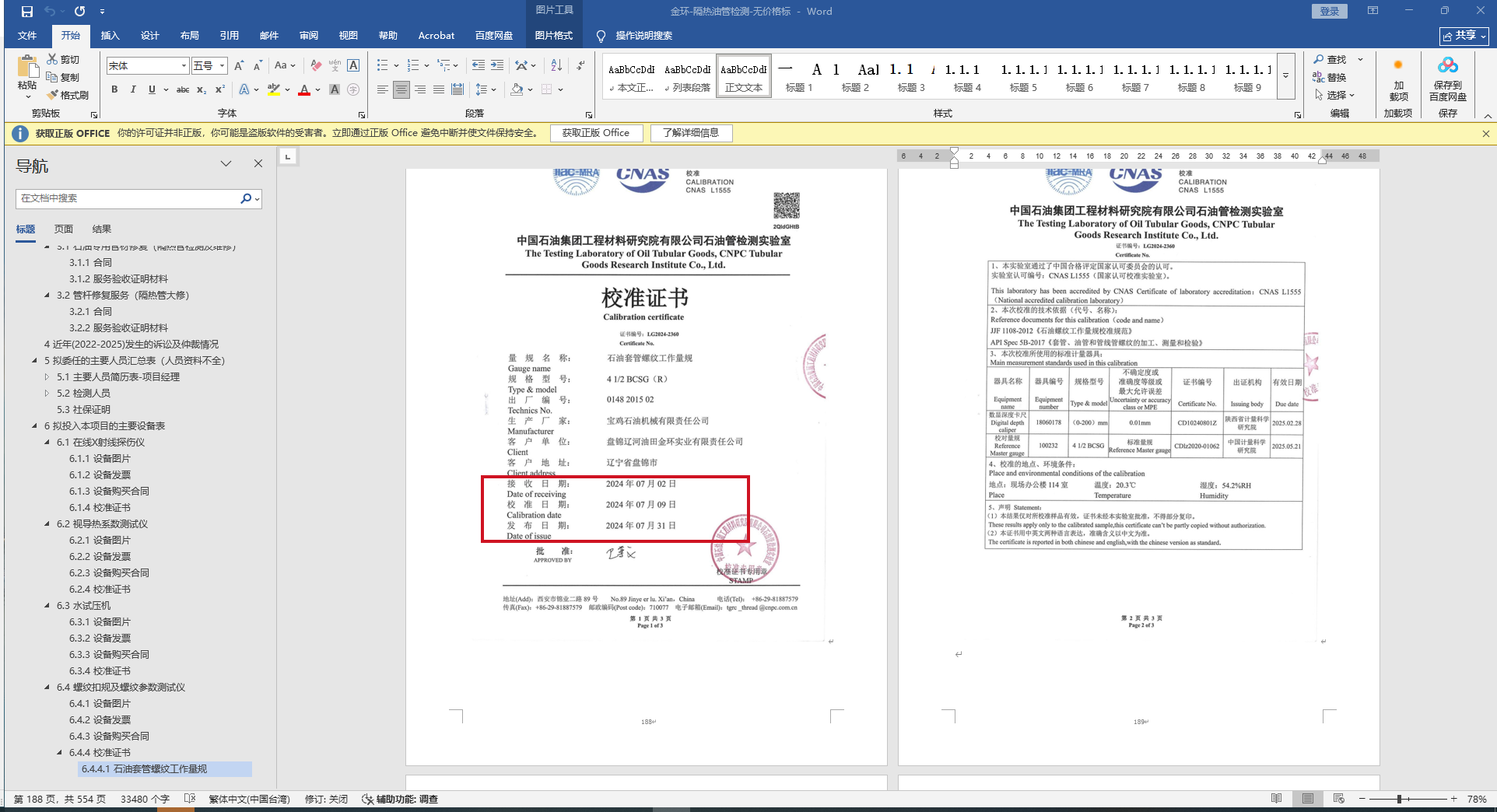The width and height of the screenshot is (1497, 812).
Task: Increase paragraph indent
Action: [497, 66]
